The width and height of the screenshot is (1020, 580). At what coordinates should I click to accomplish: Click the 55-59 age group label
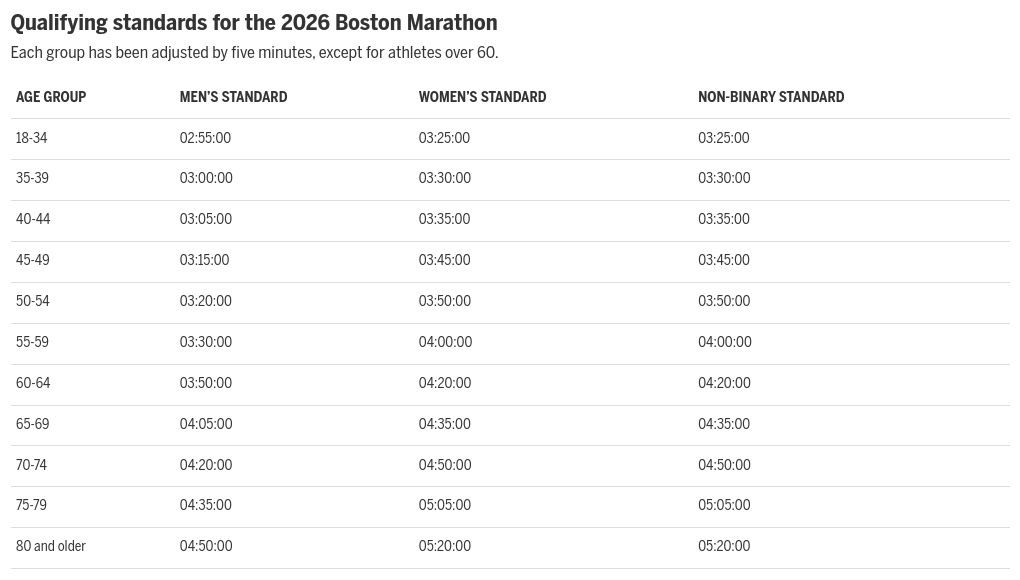pyautogui.click(x=32, y=342)
